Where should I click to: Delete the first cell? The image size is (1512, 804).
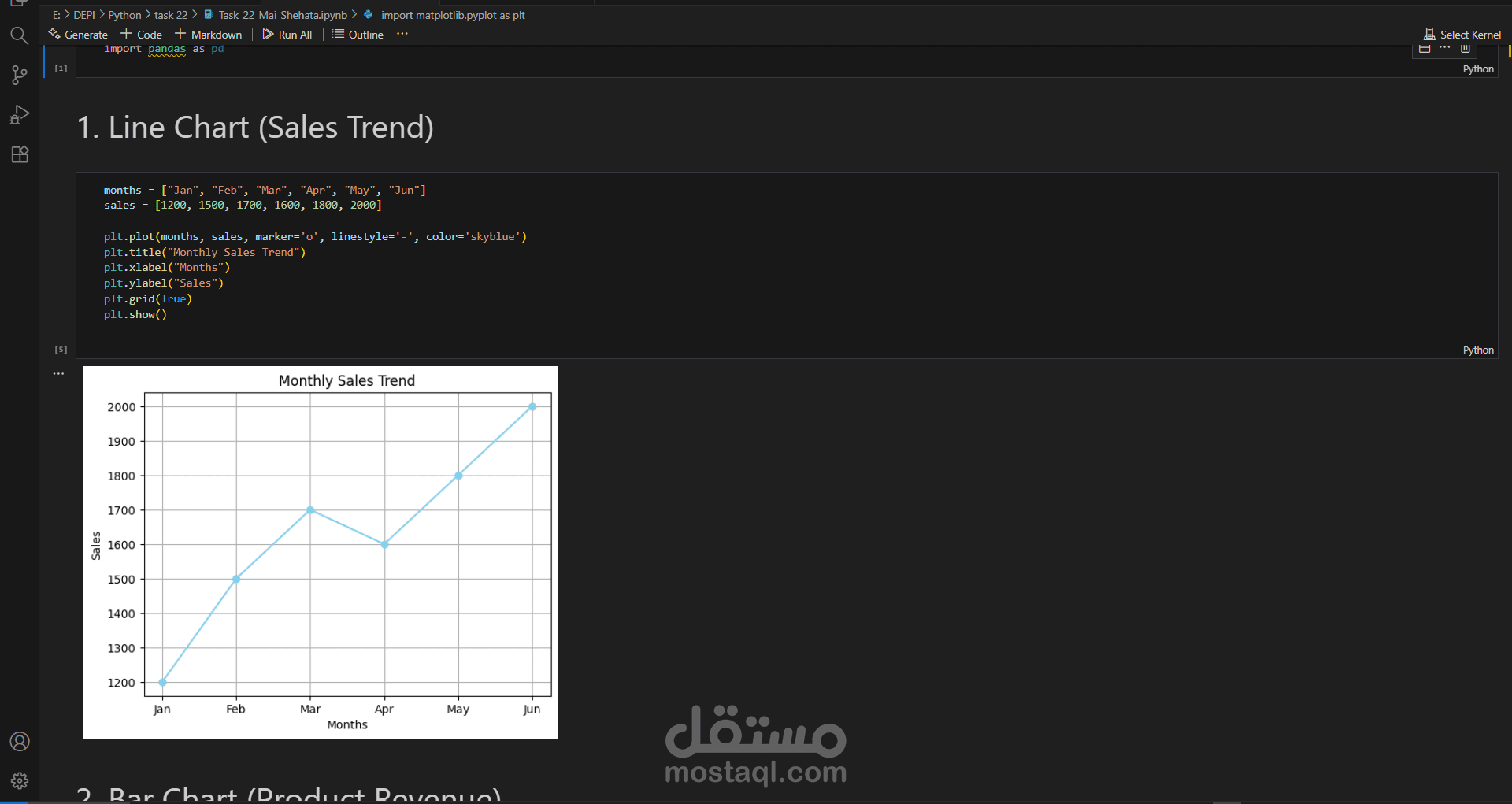1466,49
